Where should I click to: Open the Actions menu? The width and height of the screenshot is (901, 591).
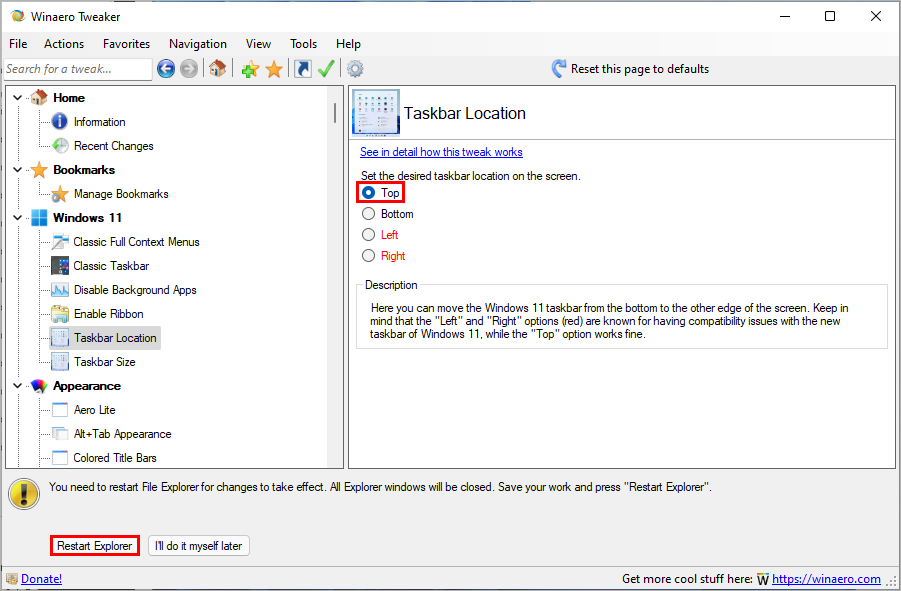click(x=64, y=44)
